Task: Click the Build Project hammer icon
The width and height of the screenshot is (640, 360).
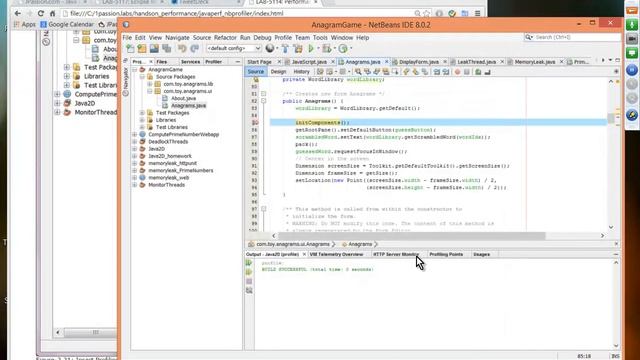Action: click(x=285, y=49)
